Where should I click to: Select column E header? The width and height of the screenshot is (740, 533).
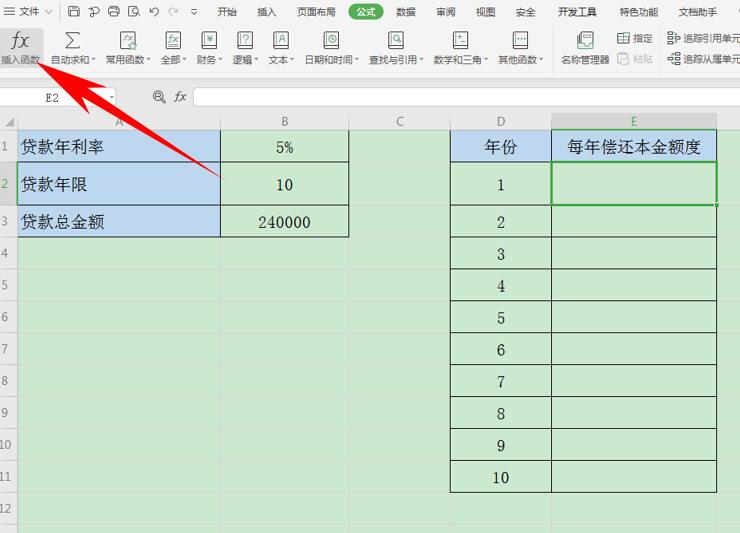coord(634,122)
